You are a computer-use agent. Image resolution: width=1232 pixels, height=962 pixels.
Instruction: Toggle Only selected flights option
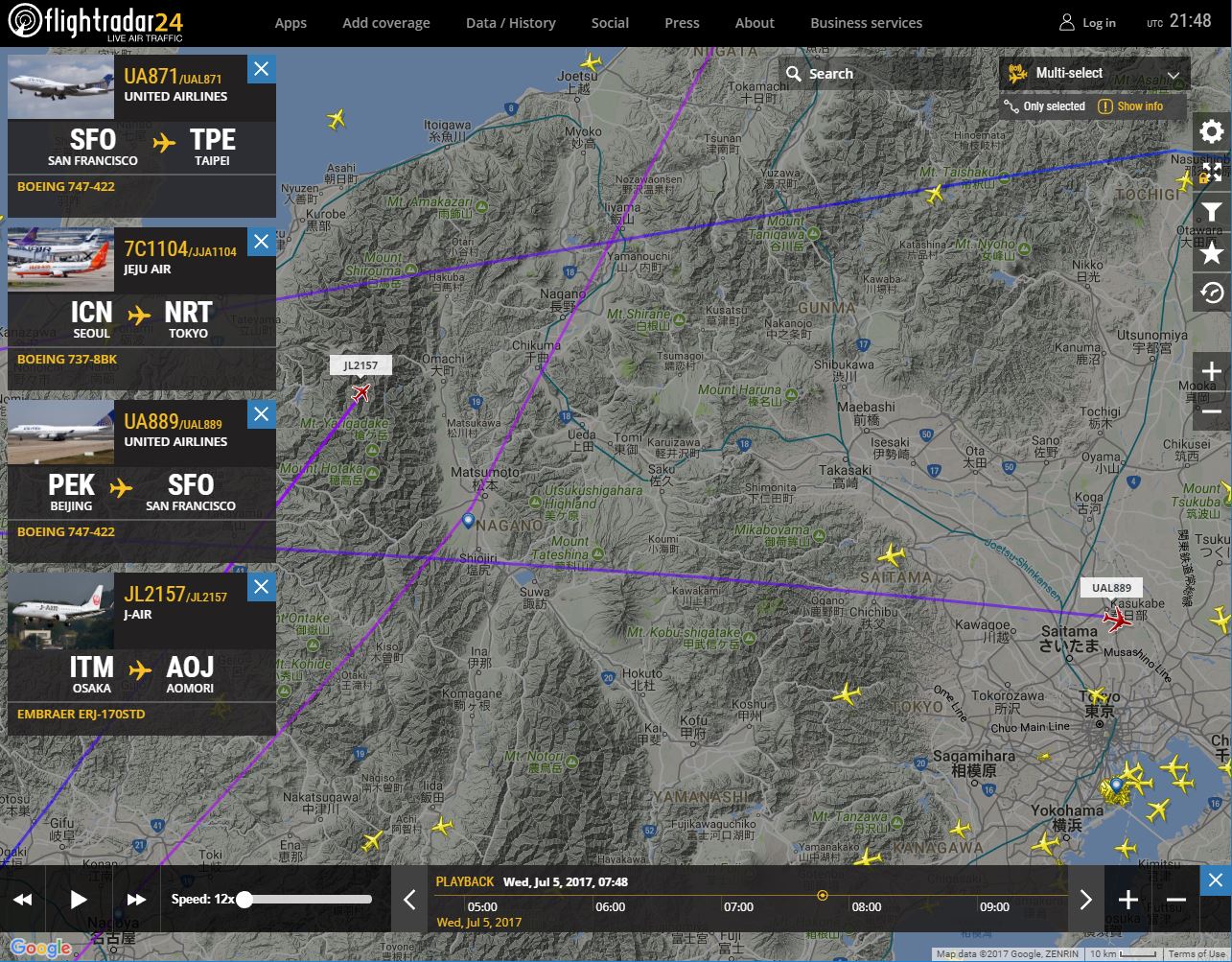(1044, 106)
